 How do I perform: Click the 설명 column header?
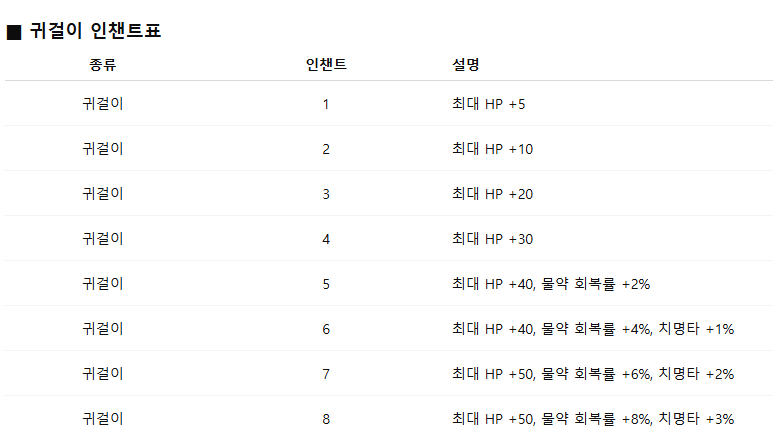tap(466, 65)
